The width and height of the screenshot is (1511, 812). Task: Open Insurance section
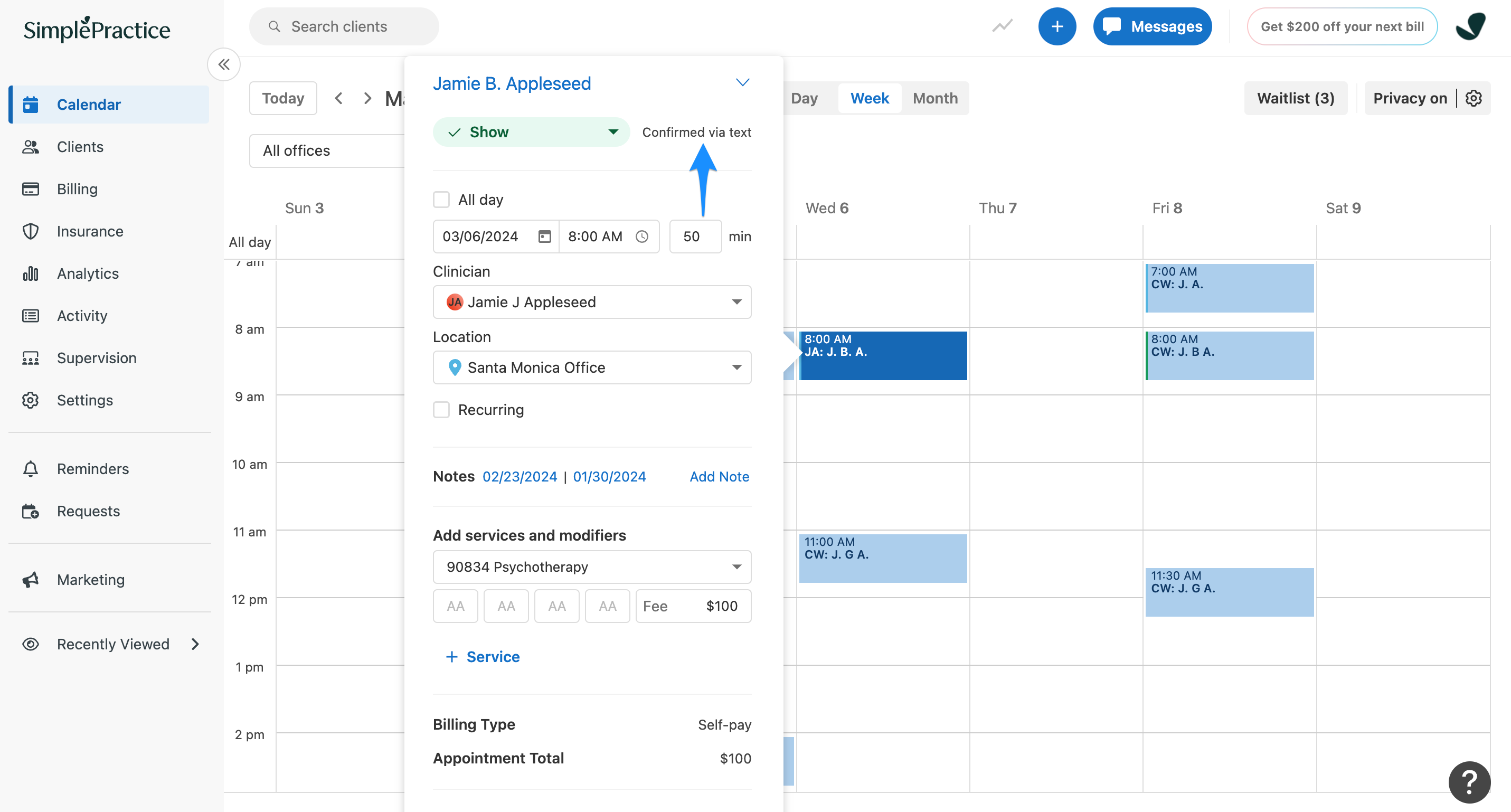89,230
